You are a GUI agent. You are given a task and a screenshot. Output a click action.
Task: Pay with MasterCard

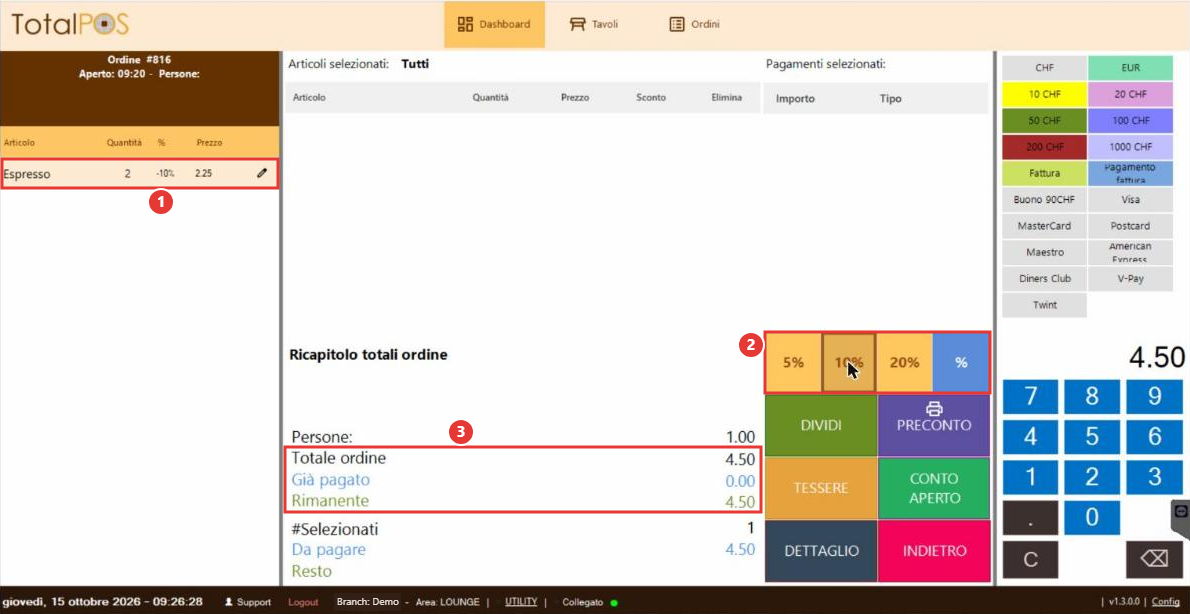tap(1044, 225)
